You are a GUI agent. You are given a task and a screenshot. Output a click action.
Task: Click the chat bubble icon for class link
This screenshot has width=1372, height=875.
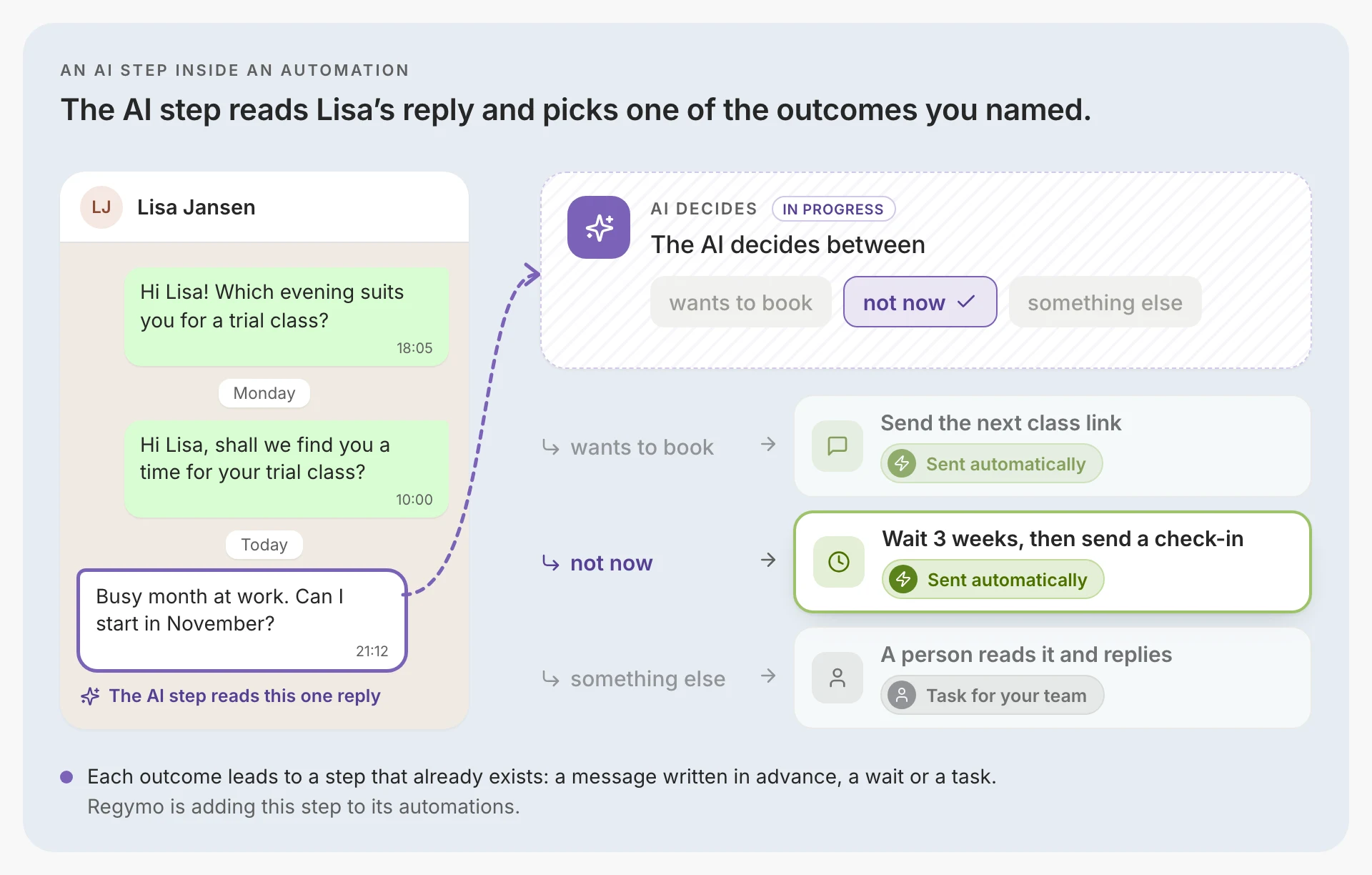click(x=837, y=446)
